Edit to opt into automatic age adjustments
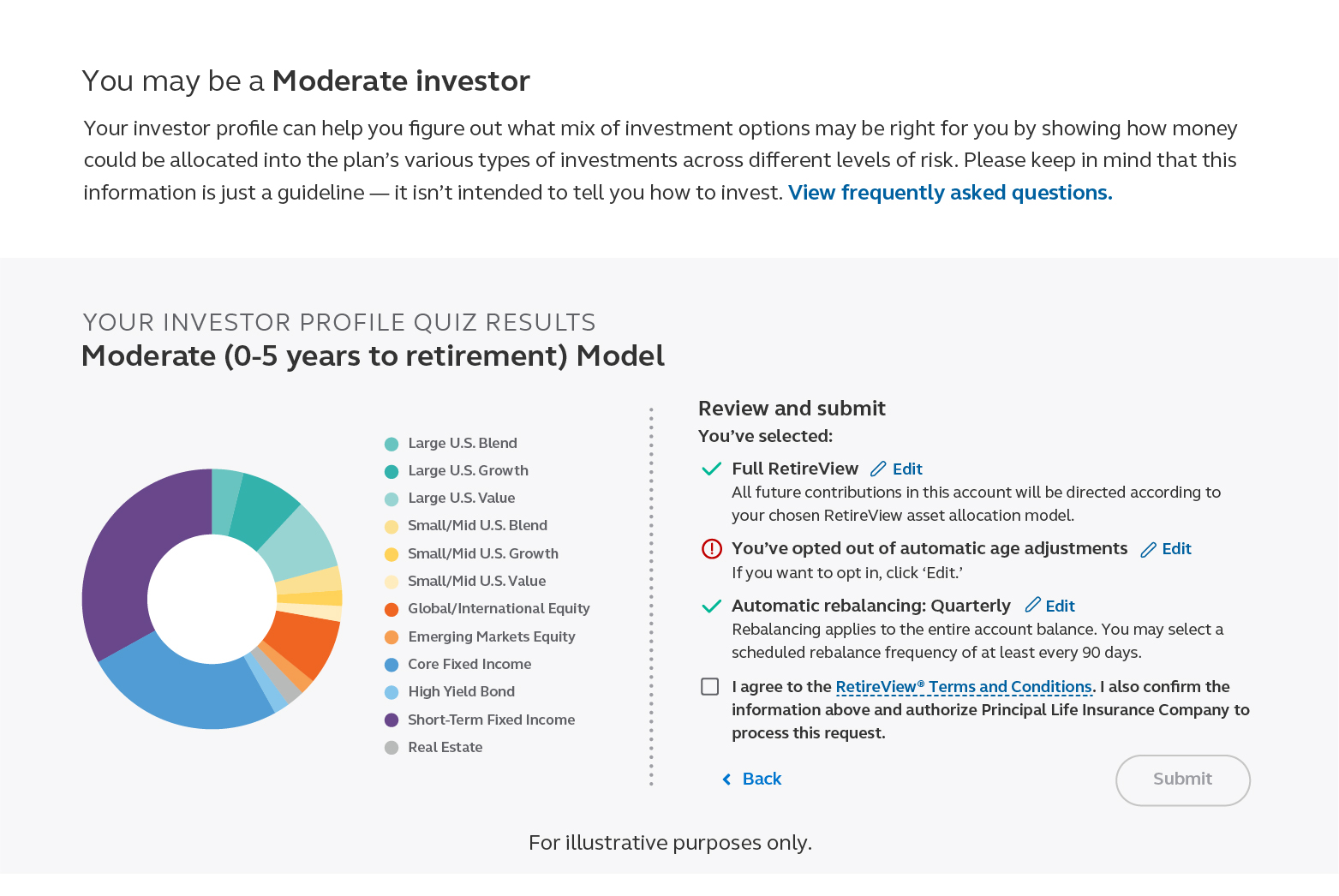 [x=1175, y=549]
